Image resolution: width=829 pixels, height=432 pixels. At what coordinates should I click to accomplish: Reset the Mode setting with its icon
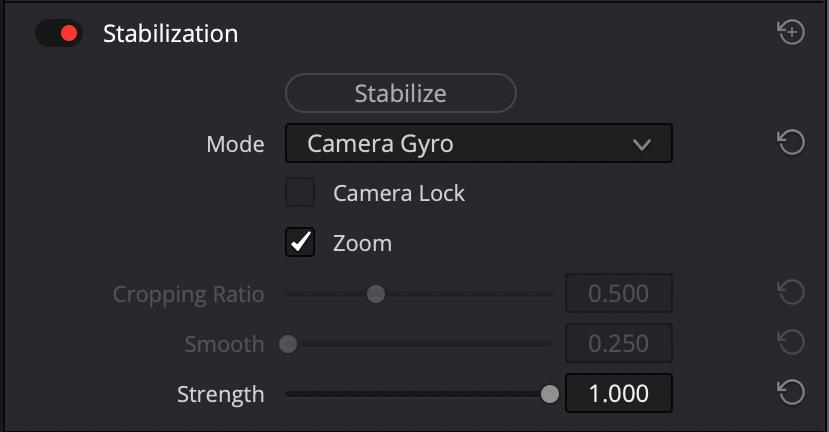(x=791, y=143)
